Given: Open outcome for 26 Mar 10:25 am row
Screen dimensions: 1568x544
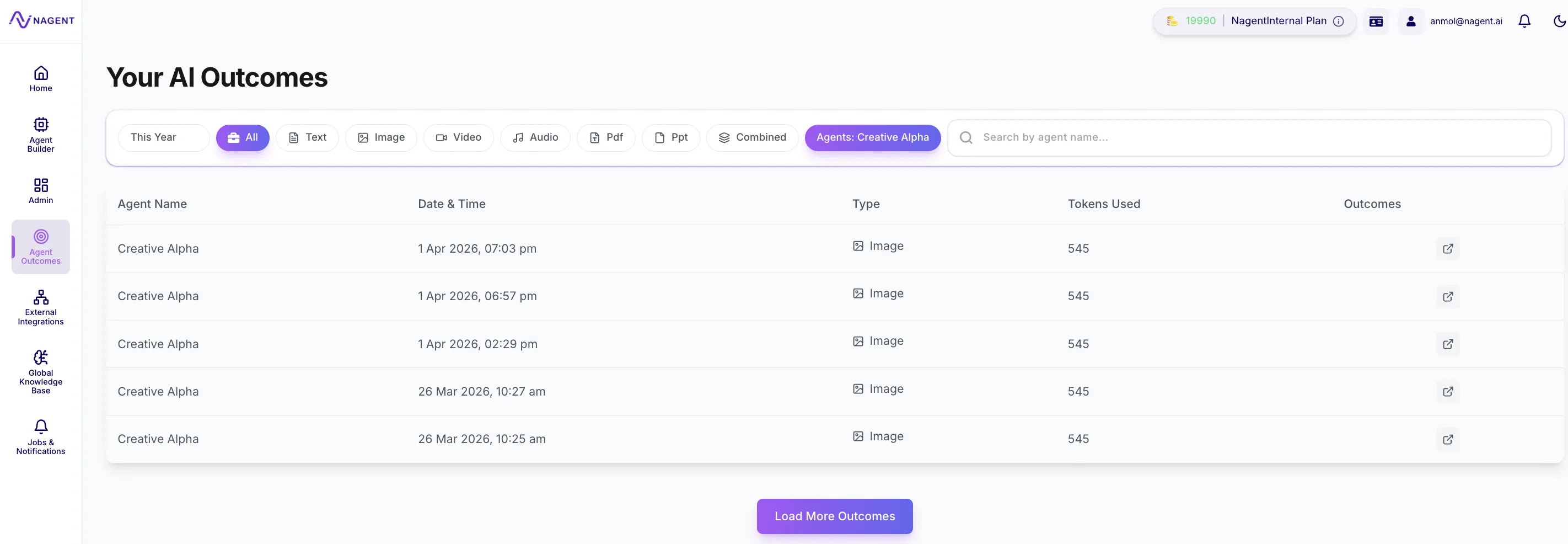Looking at the screenshot, I should point(1447,439).
